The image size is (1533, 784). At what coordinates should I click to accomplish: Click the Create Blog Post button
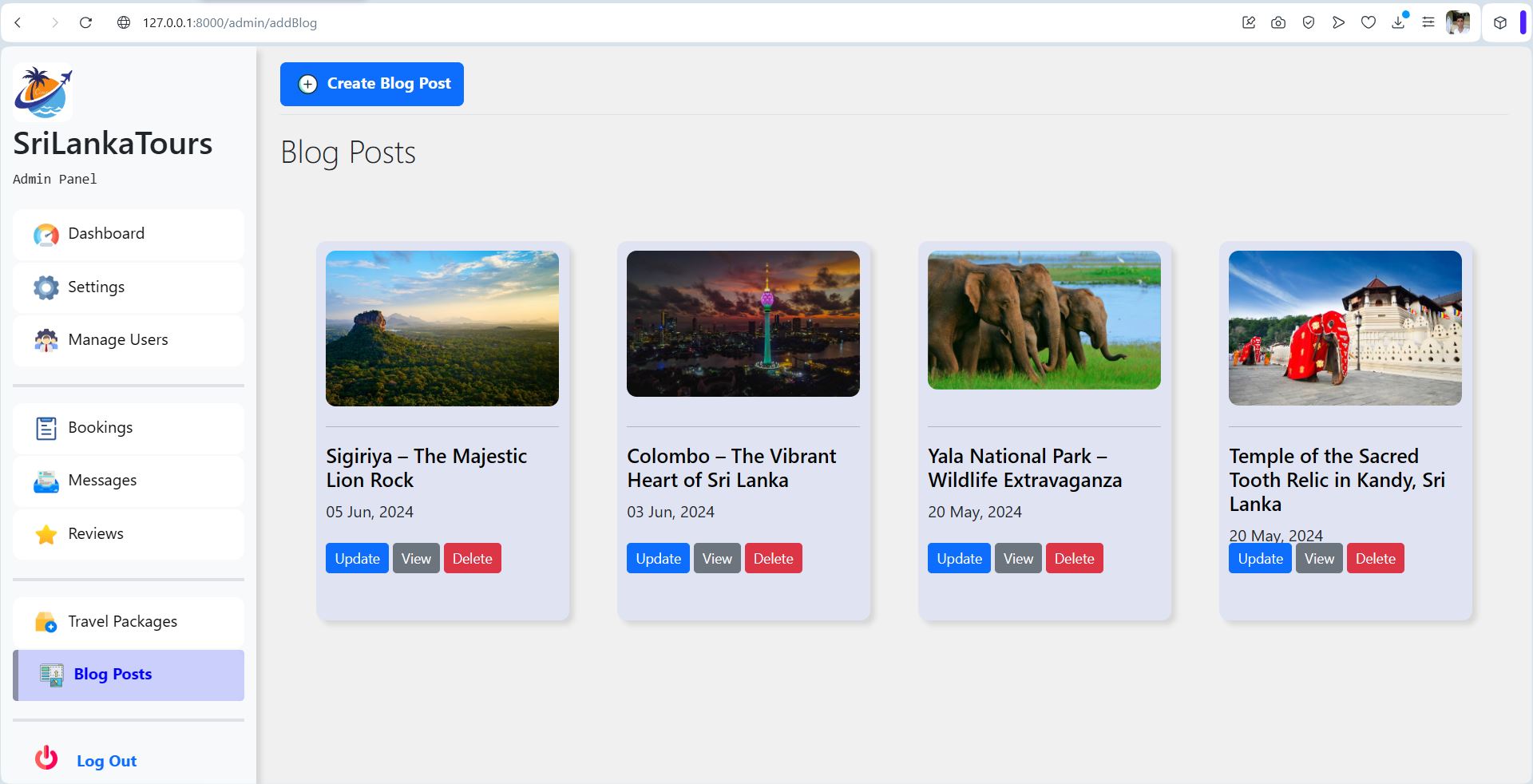372,84
